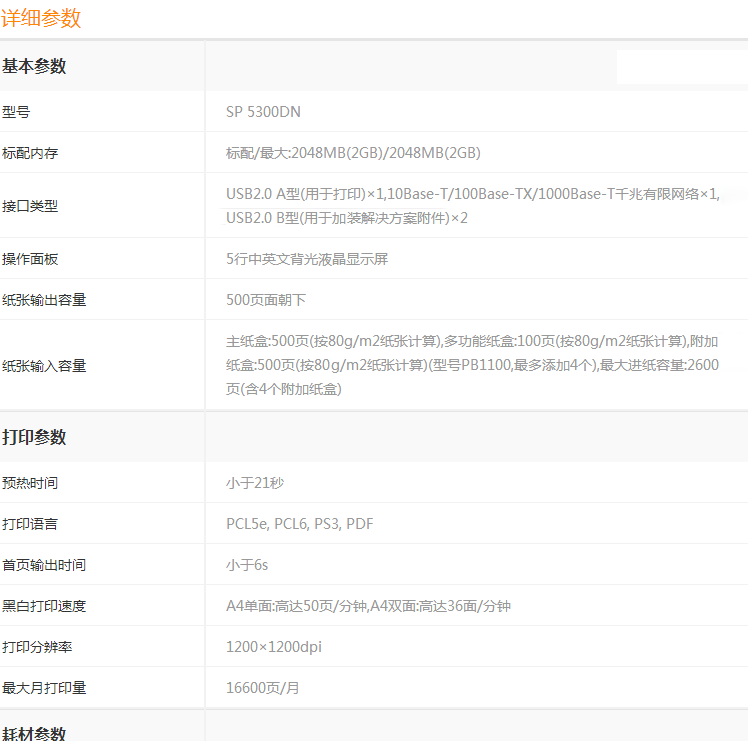Select the USB2.0 B型 interface line
This screenshot has width=748, height=741.
click(347, 218)
